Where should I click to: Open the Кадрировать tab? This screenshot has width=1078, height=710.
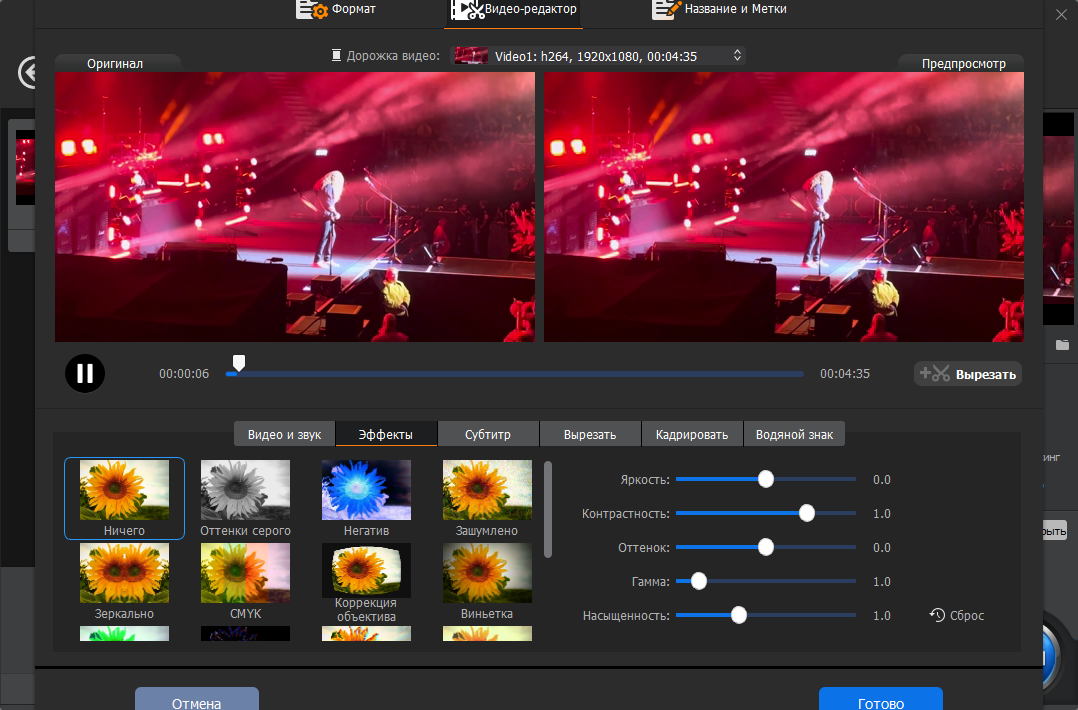[692, 434]
